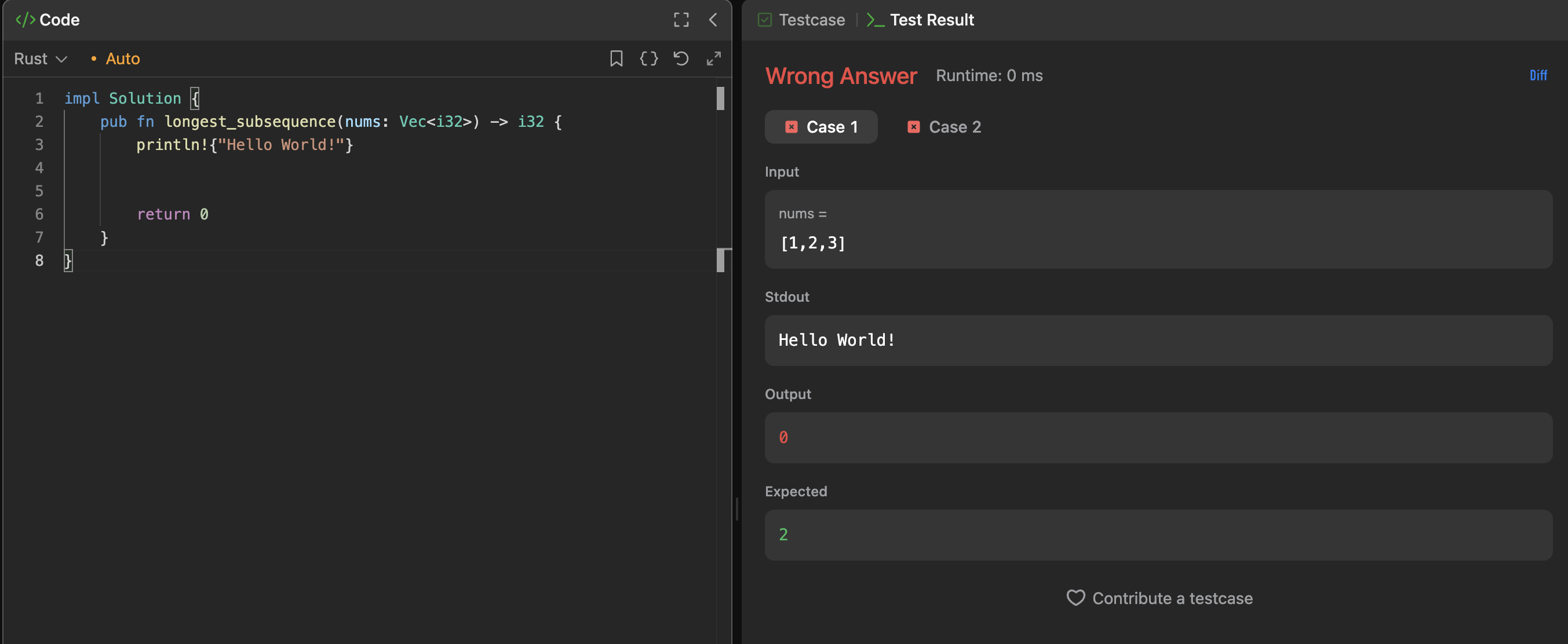
Task: Reset code to default with undo icon
Action: [x=681, y=58]
